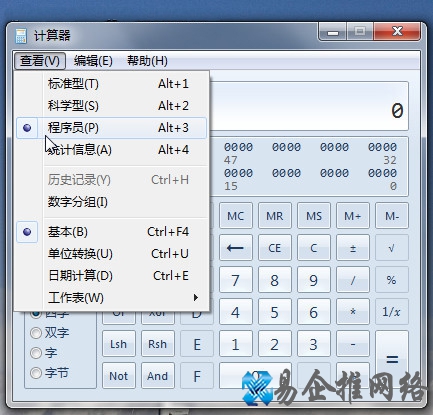Click the Rsh right shift button
This screenshot has height=415, width=433.
point(158,344)
